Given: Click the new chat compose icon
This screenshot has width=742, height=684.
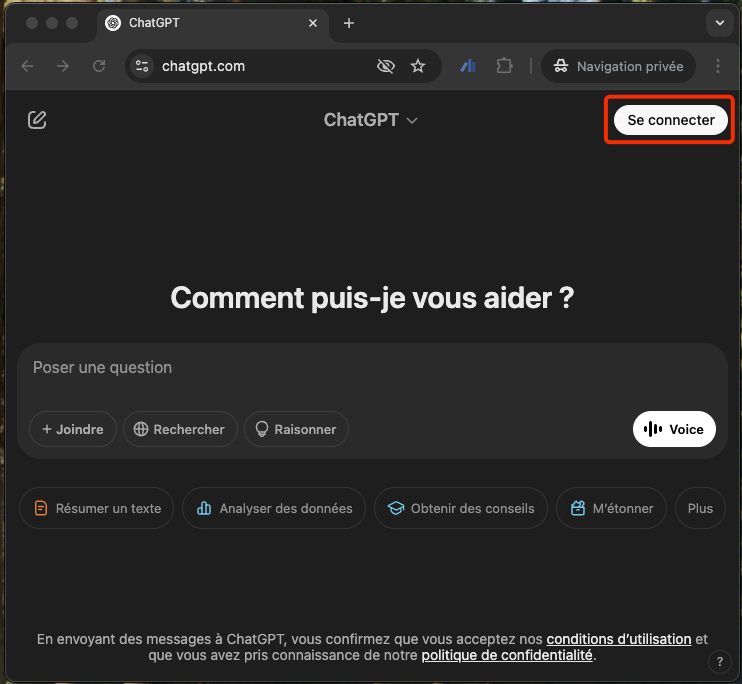Looking at the screenshot, I should coord(37,120).
